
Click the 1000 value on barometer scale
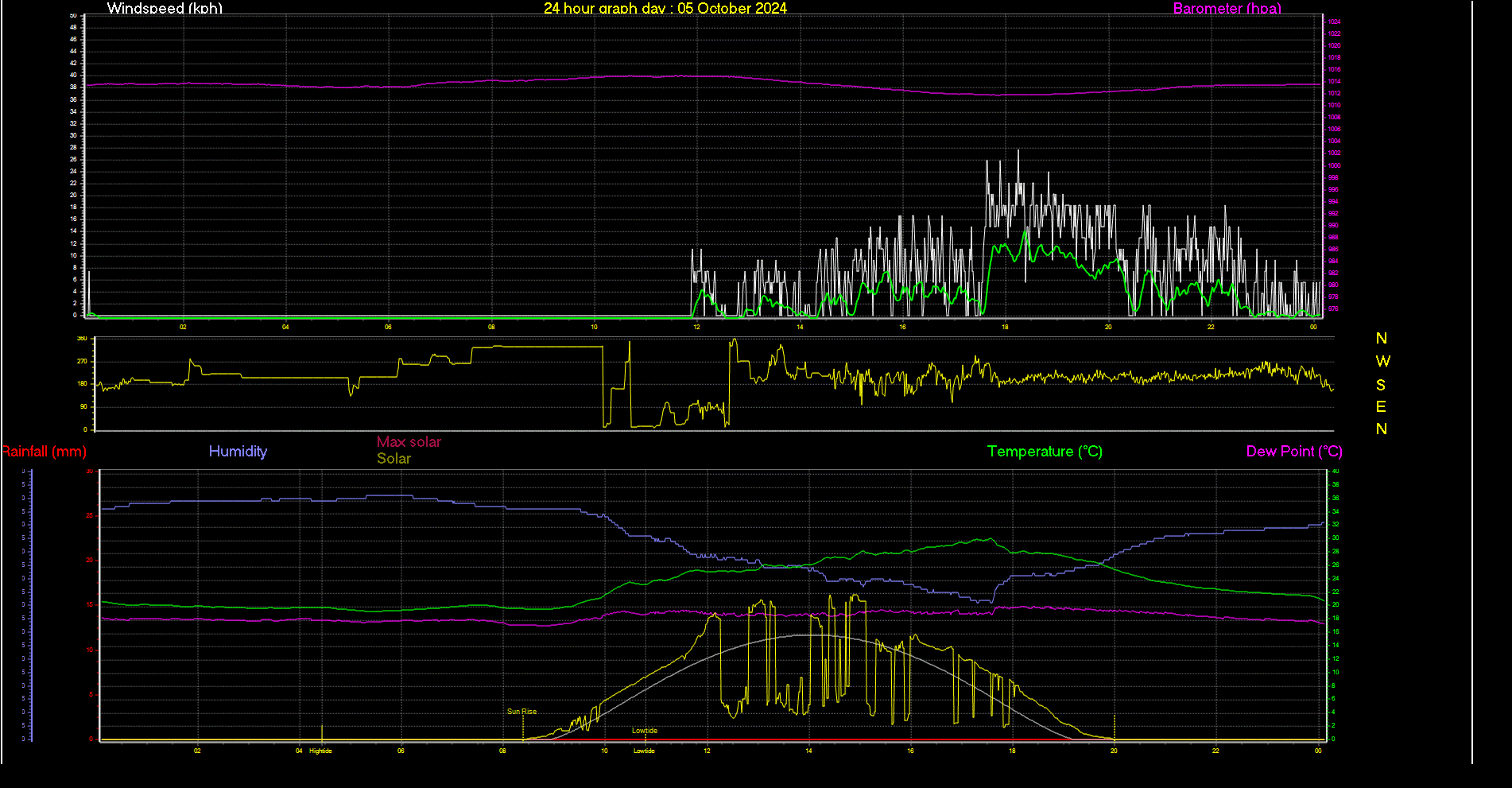pos(1334,165)
